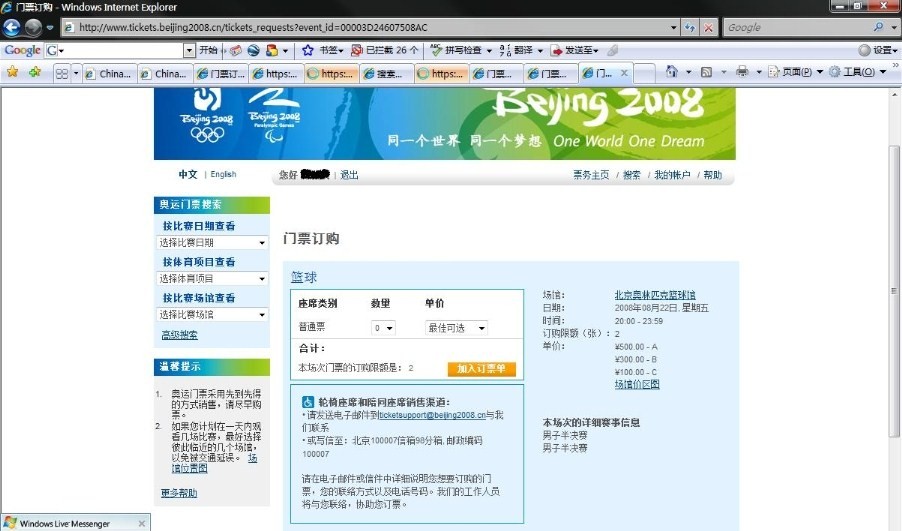Viewport: 902px width, 531px height.
Task: Click the orange 加入订票单 button
Action: pyautogui.click(x=481, y=369)
